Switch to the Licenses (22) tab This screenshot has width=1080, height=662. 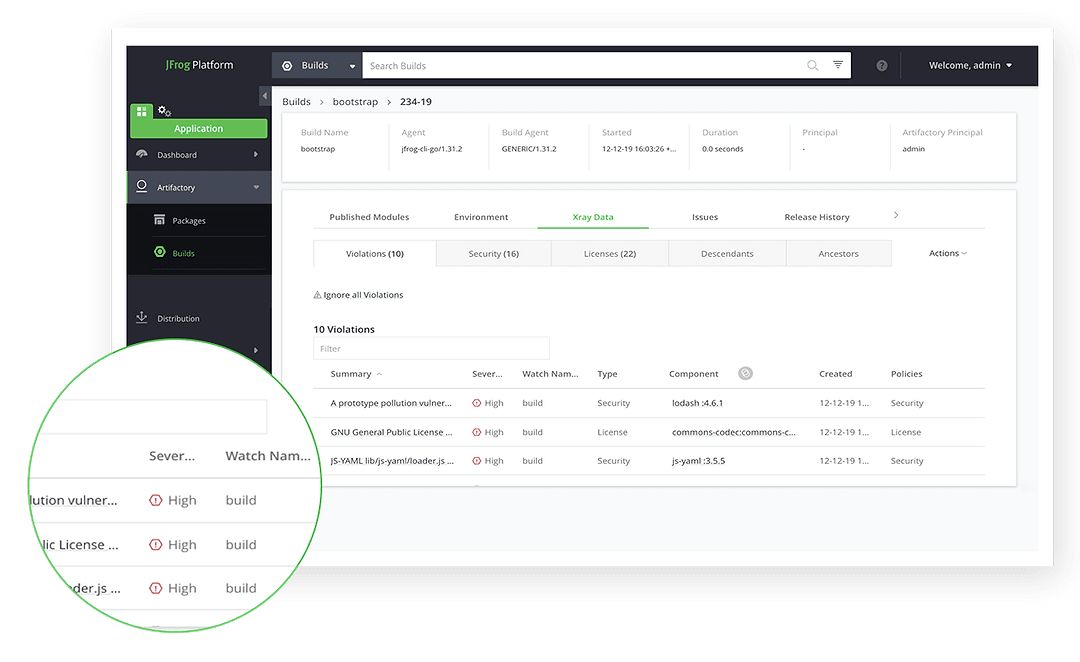[x=609, y=254]
